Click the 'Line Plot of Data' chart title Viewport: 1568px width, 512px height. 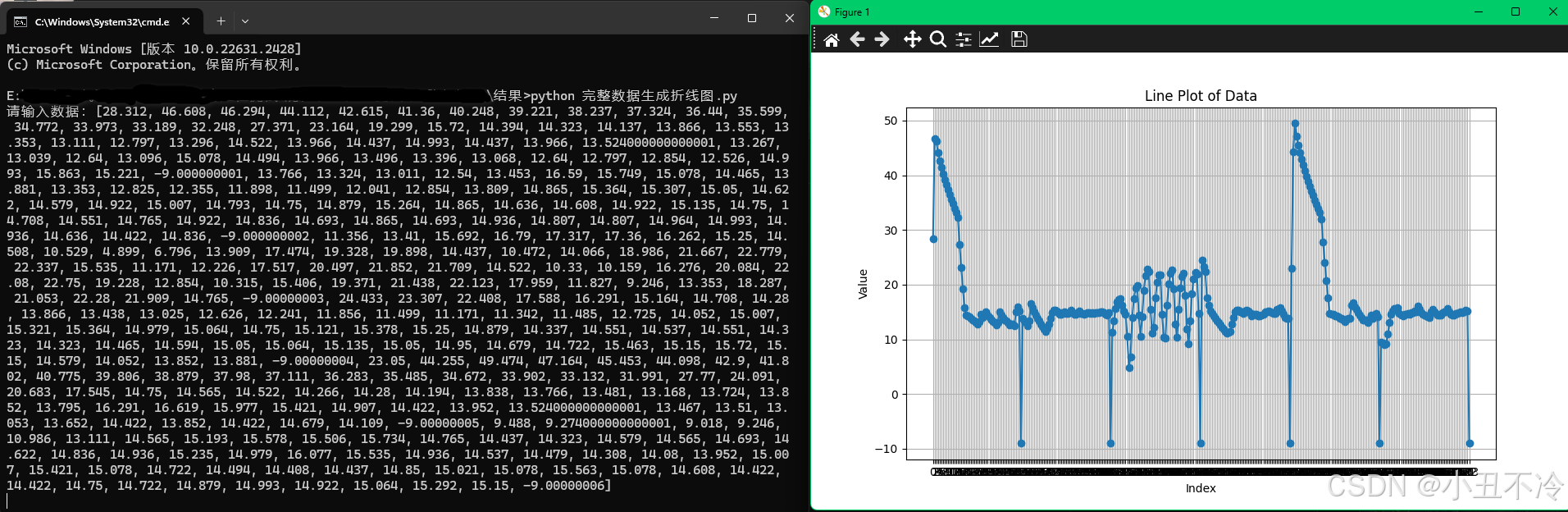(1201, 96)
